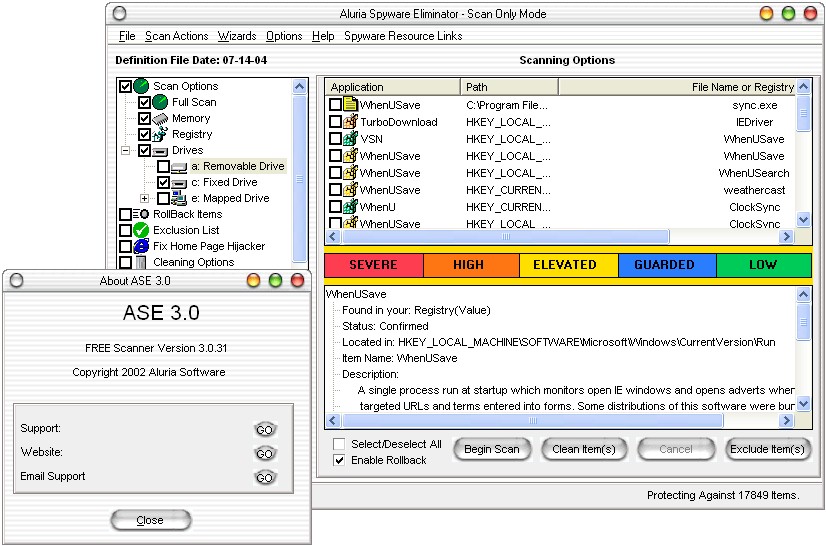
Task: Enable the RollBack Items checkbox
Action: coord(125,214)
